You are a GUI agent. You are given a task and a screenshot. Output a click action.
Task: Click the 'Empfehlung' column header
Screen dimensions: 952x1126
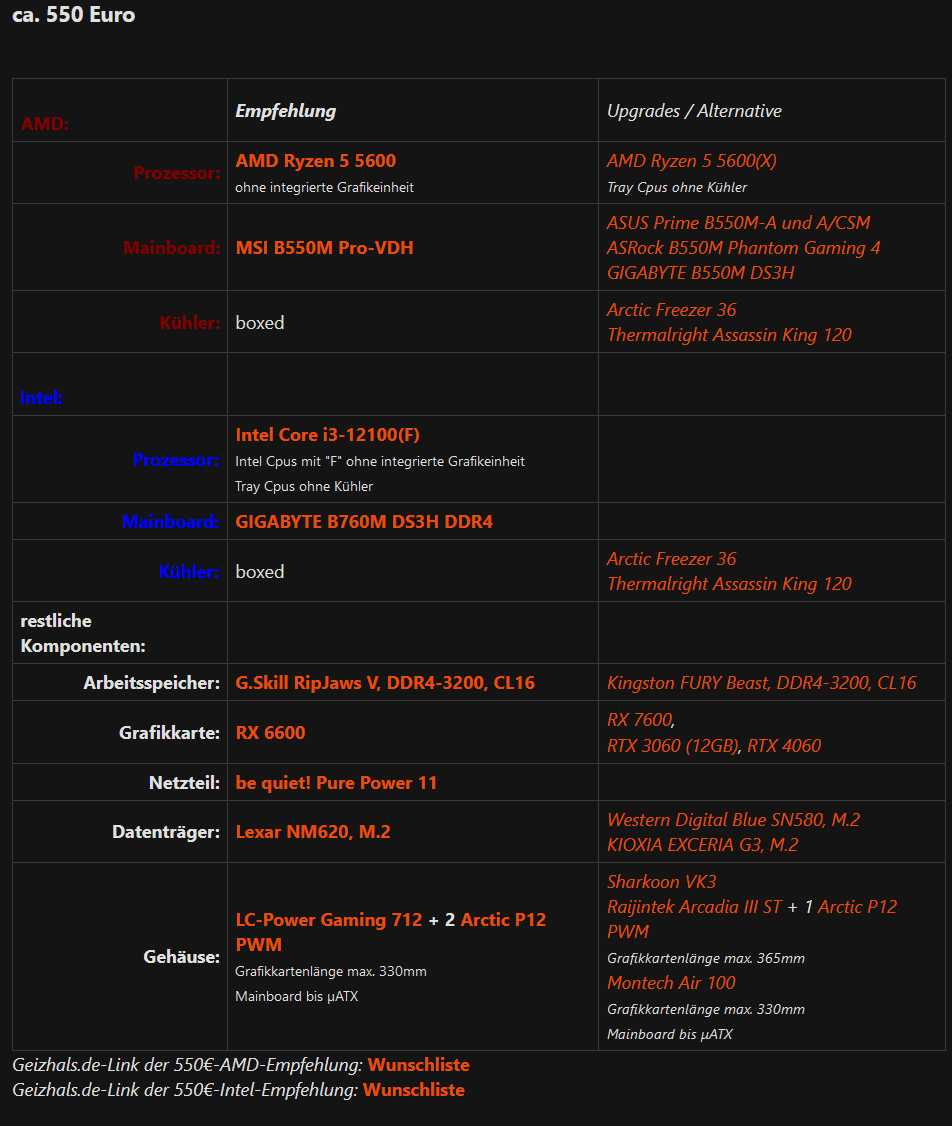tap(286, 111)
